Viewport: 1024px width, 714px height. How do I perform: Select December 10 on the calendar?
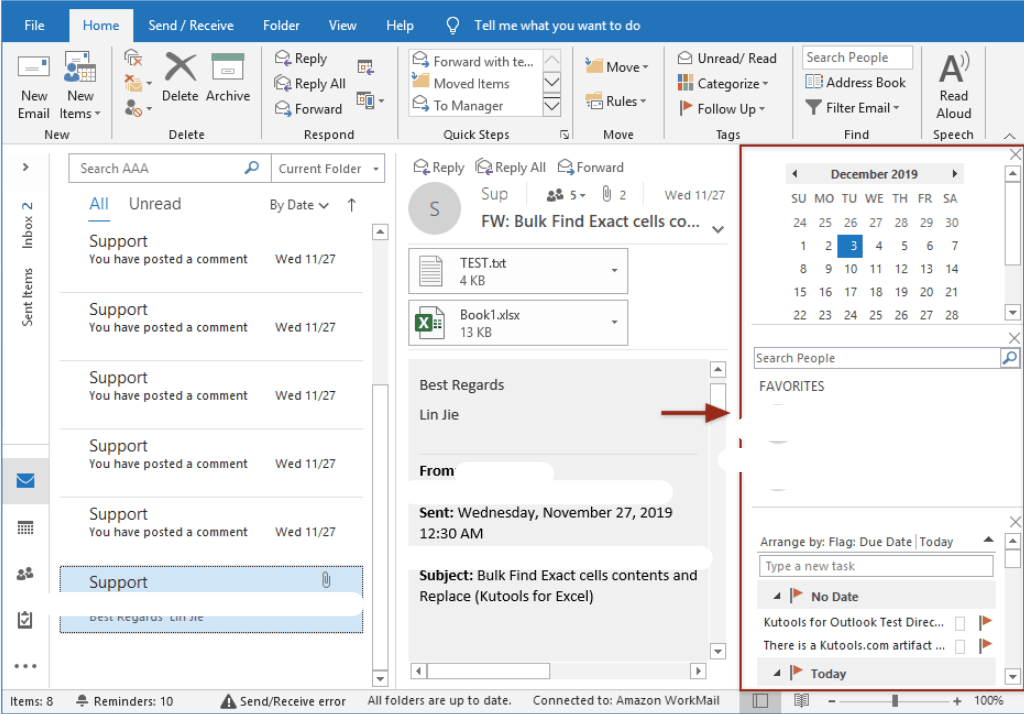click(x=850, y=269)
